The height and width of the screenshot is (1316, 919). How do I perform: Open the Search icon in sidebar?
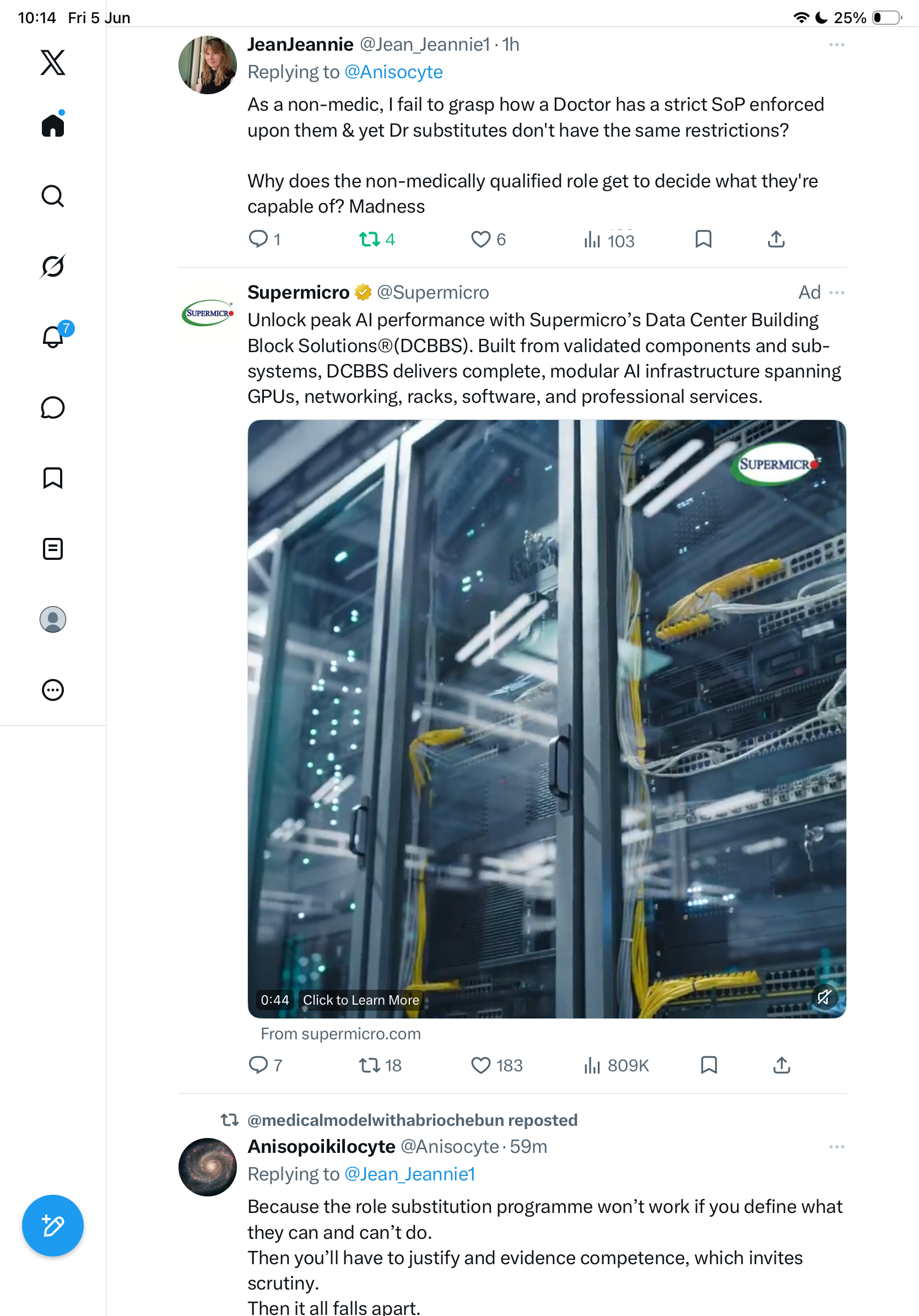[x=53, y=196]
